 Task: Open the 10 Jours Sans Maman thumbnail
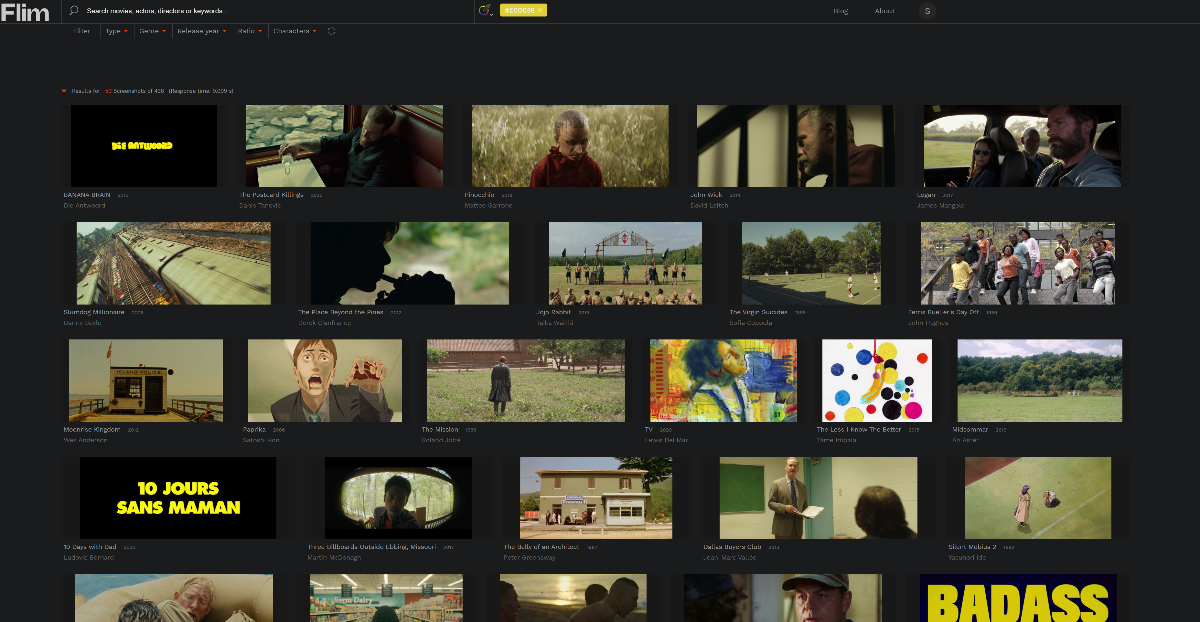click(178, 498)
